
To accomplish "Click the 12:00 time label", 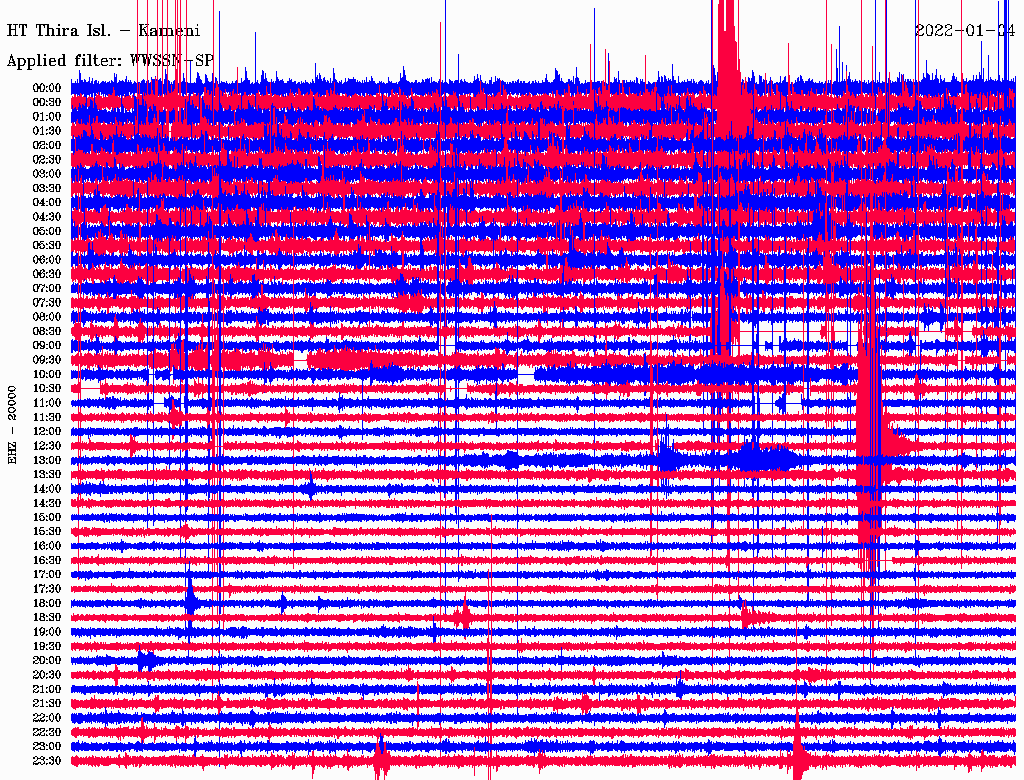I will (x=47, y=431).
